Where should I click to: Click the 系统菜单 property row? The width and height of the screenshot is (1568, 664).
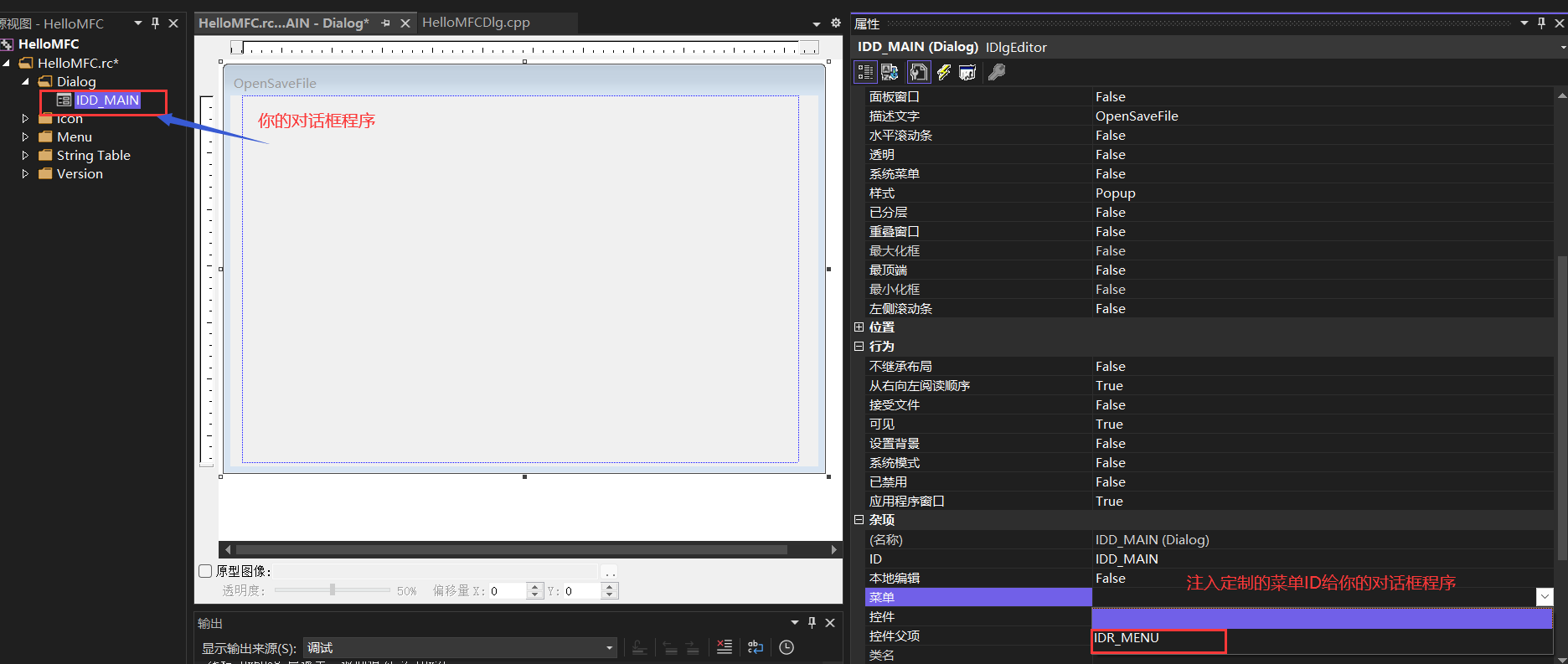point(1209,174)
